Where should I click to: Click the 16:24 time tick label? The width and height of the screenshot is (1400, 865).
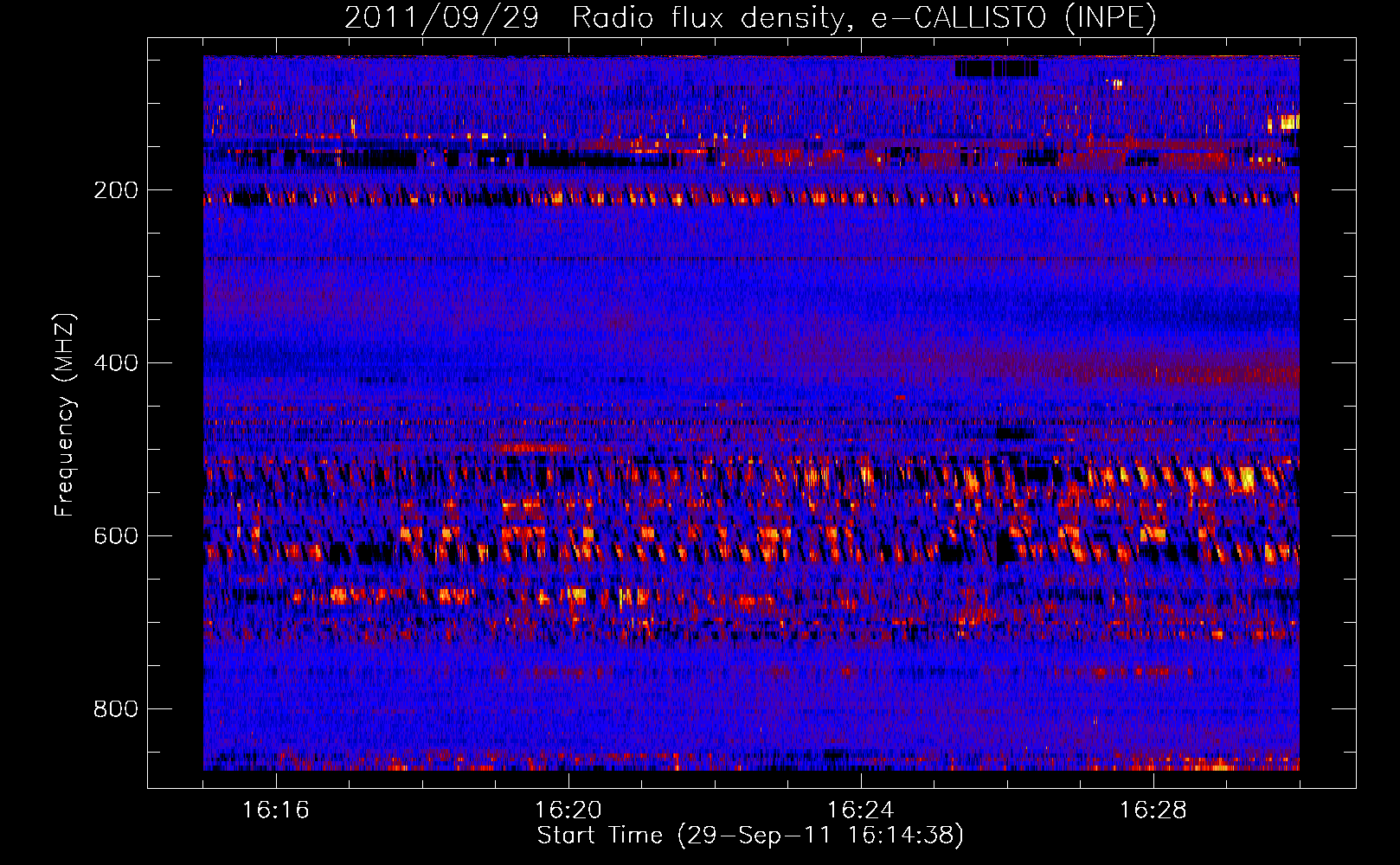[861, 811]
